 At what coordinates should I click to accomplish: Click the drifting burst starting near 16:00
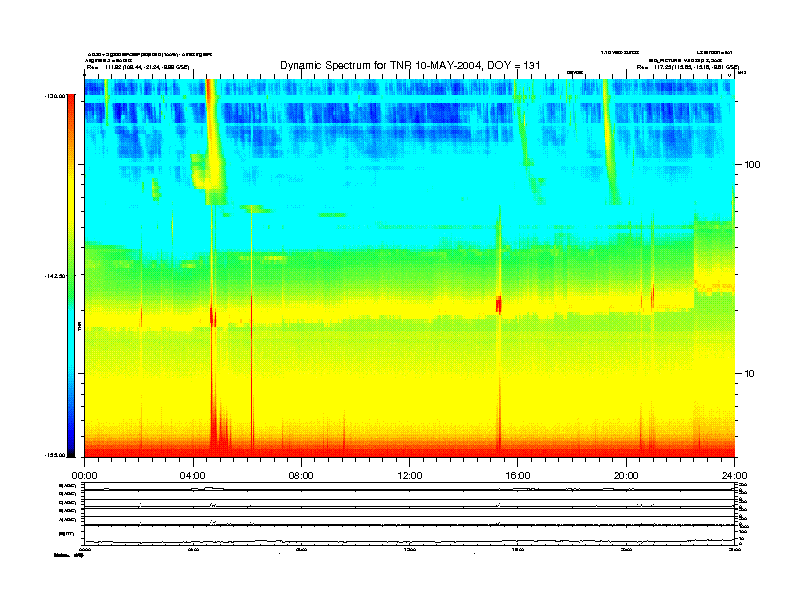[527, 141]
